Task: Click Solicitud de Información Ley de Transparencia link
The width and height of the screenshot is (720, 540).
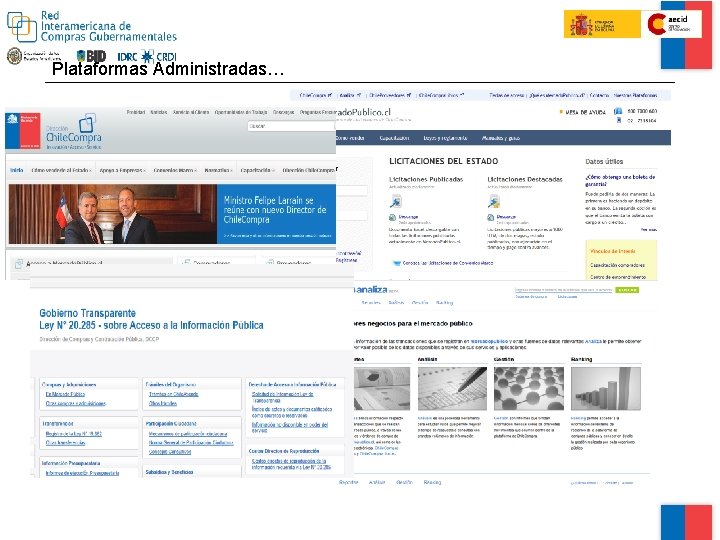Action: click(x=282, y=397)
